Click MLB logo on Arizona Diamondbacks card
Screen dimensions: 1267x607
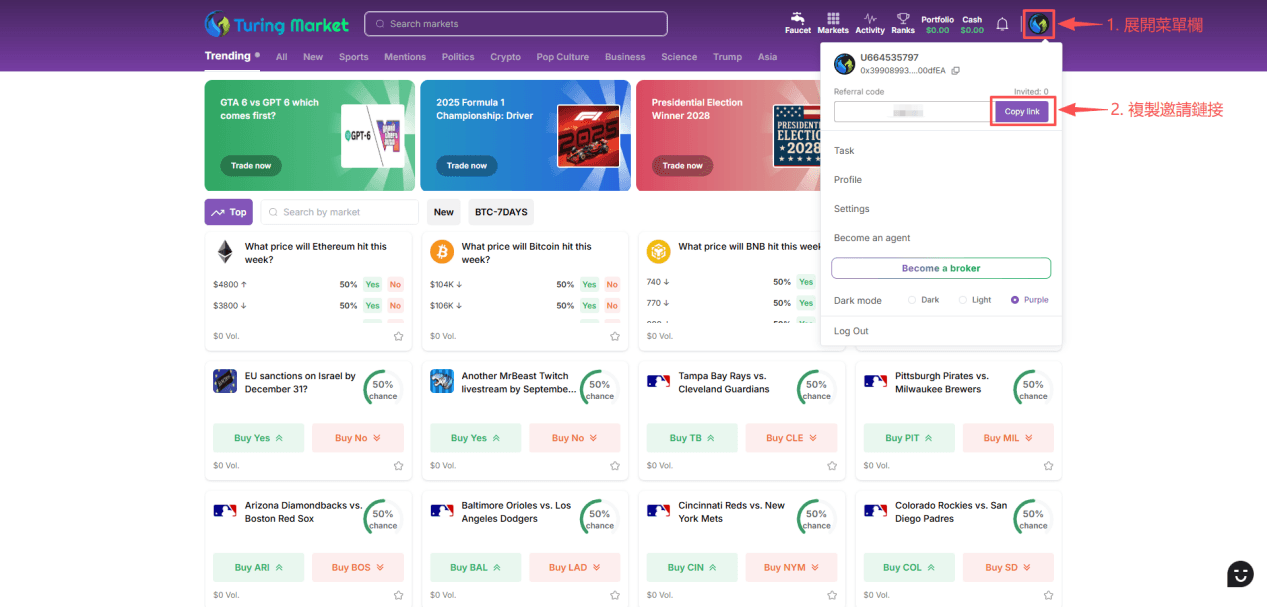click(225, 510)
